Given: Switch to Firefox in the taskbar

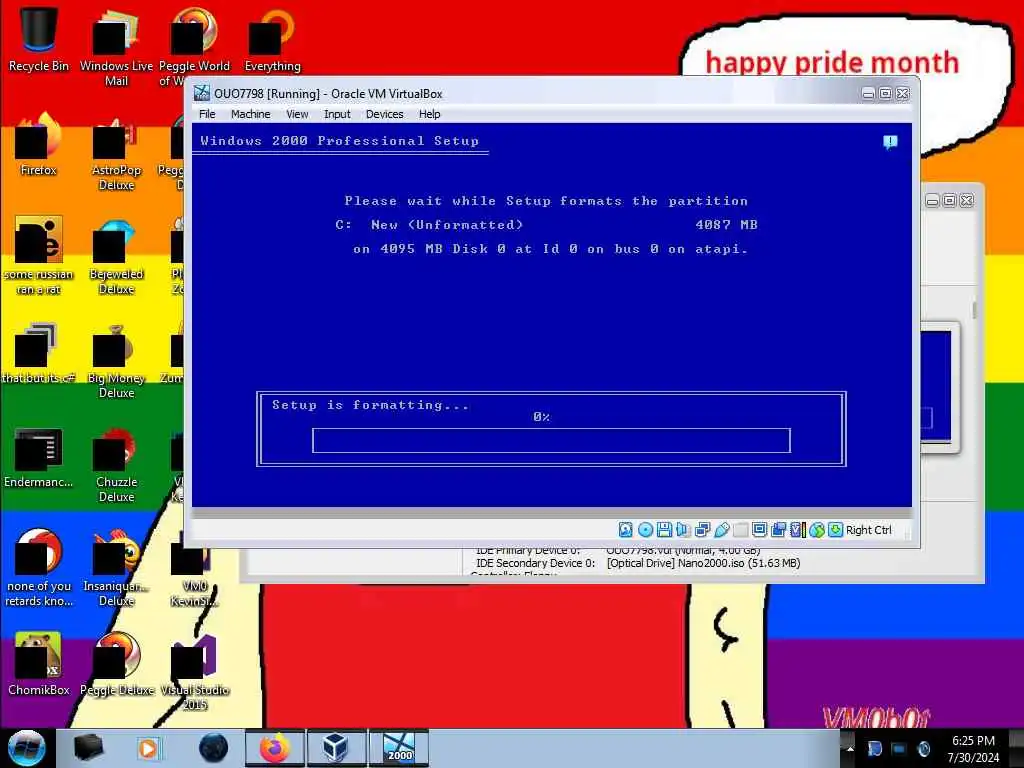Looking at the screenshot, I should point(274,748).
